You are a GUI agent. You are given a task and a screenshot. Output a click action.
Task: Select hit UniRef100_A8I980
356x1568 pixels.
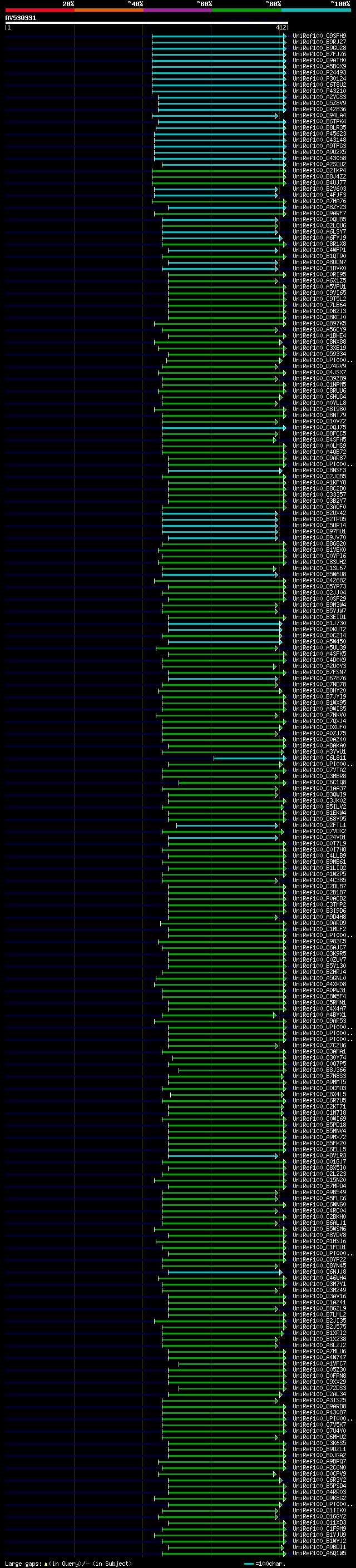point(319,409)
